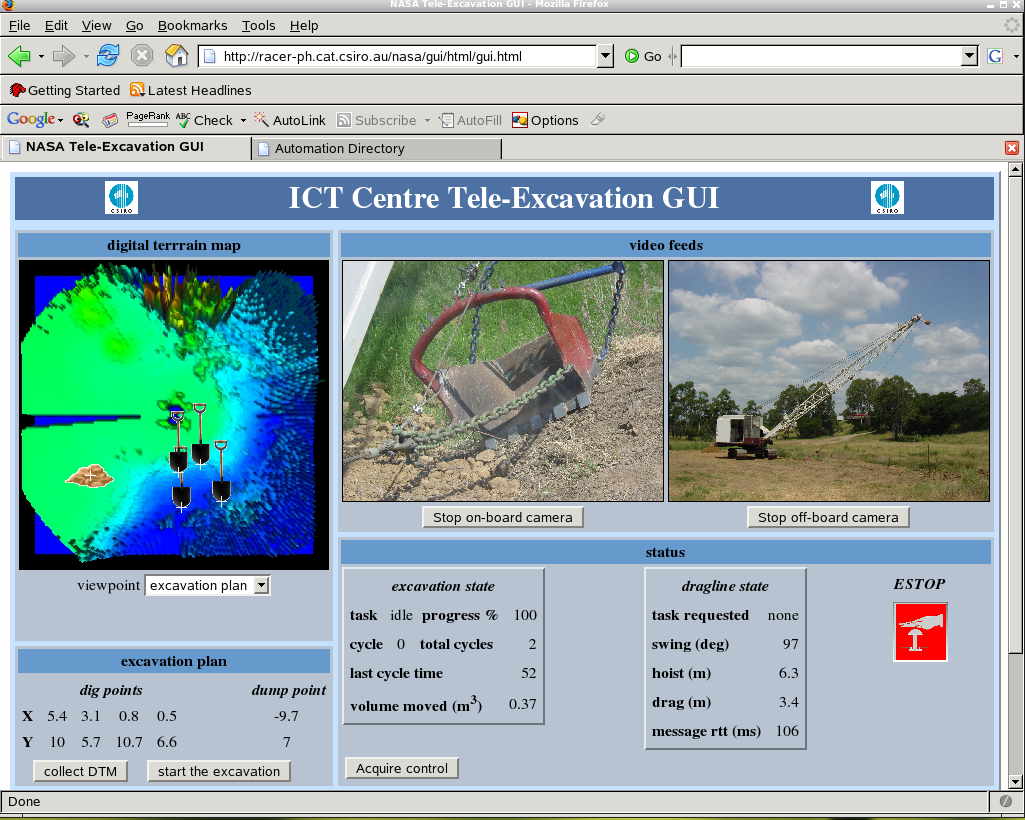Click the browser Home icon
Image resolution: width=1025 pixels, height=820 pixels.
coord(176,56)
